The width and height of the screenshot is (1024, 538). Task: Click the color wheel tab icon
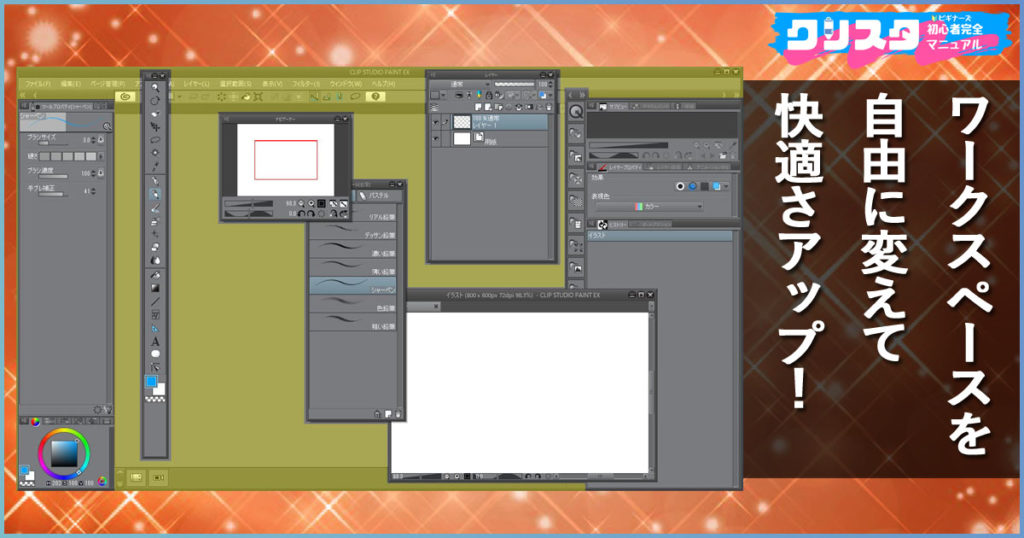(35, 421)
